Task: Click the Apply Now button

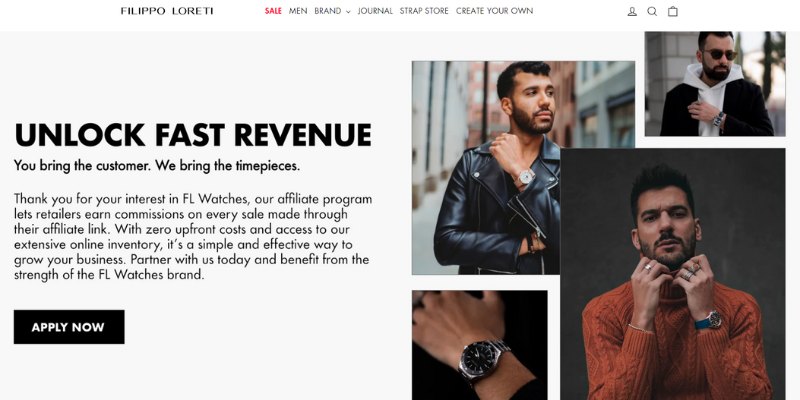Action: point(69,327)
